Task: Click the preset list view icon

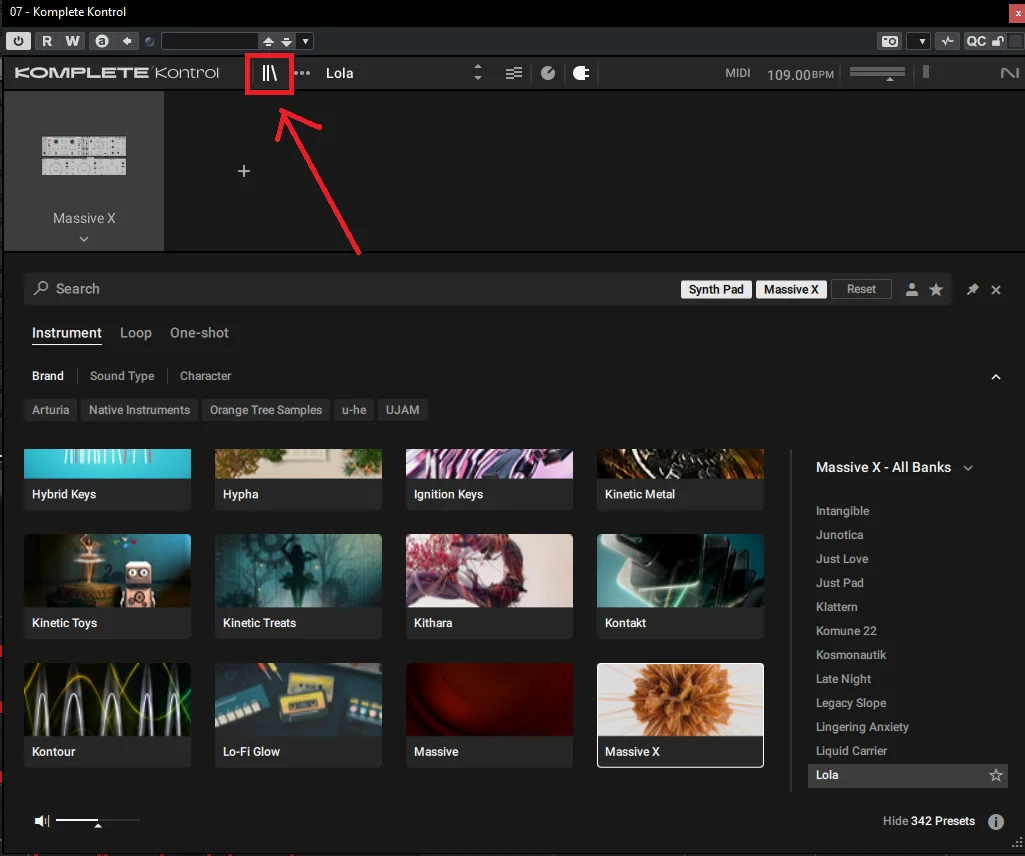Action: pyautogui.click(x=514, y=73)
